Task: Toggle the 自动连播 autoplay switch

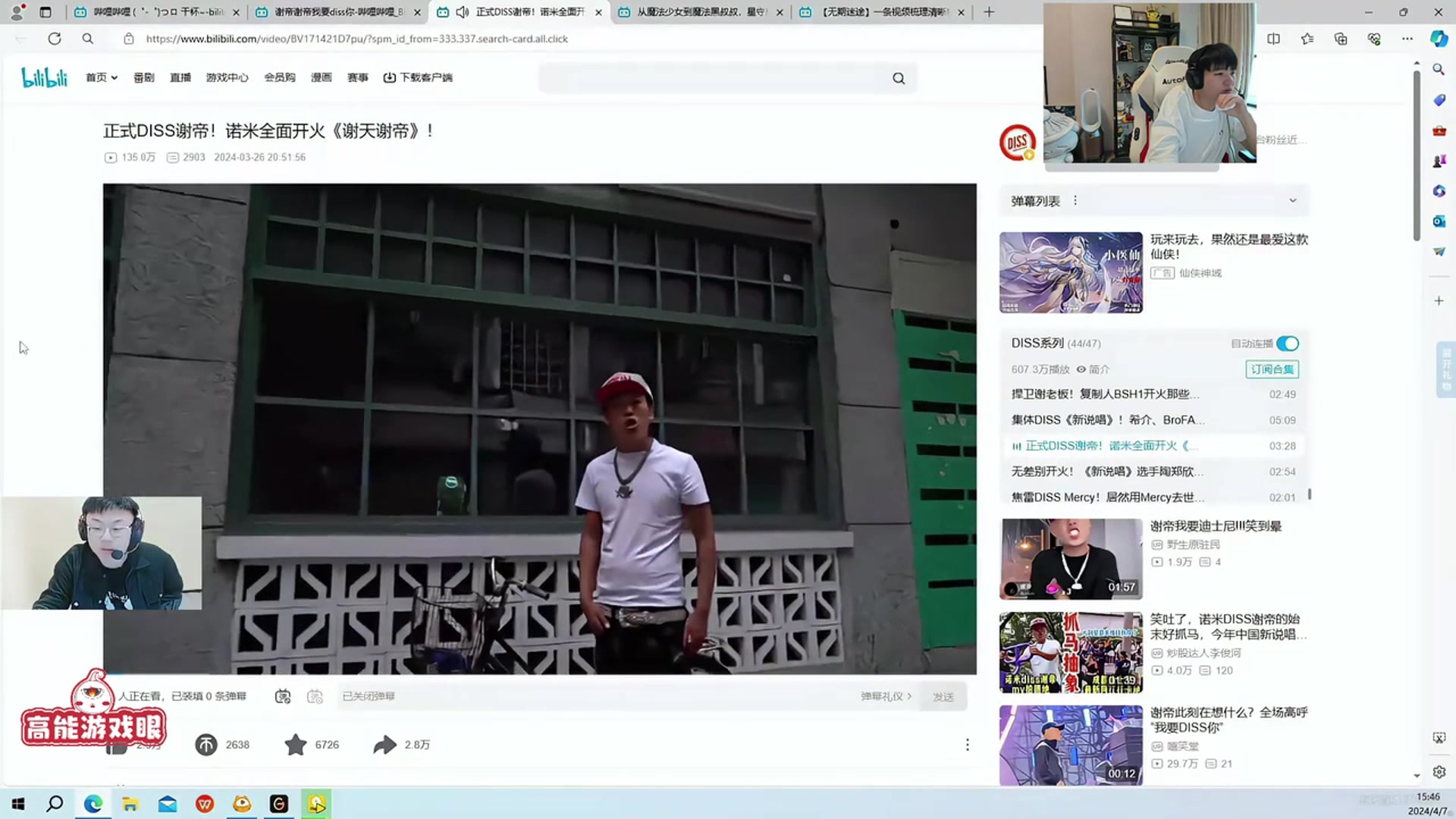Action: 1287,343
